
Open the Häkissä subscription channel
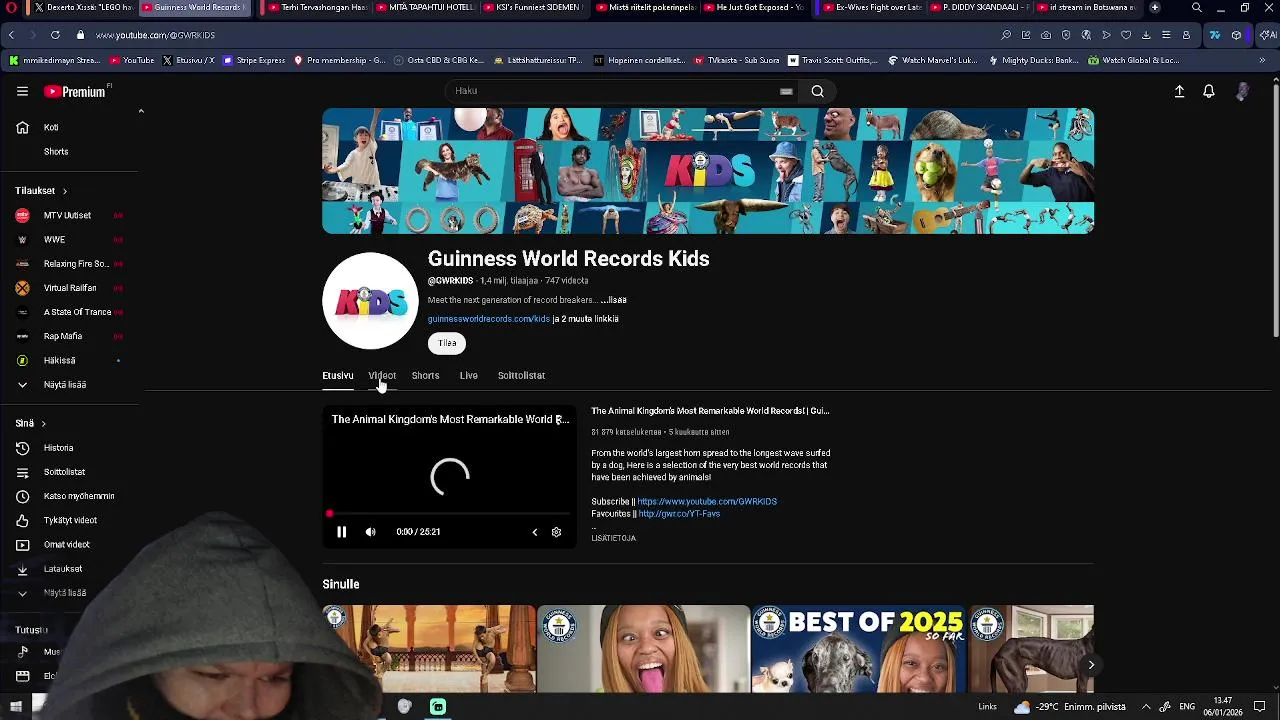coord(59,360)
